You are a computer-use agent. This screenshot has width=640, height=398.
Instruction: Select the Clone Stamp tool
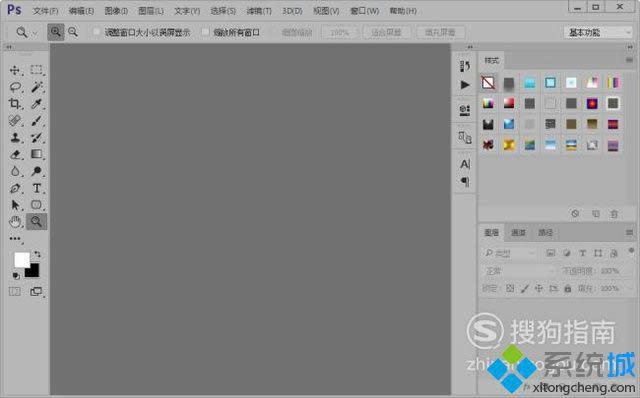coord(15,137)
